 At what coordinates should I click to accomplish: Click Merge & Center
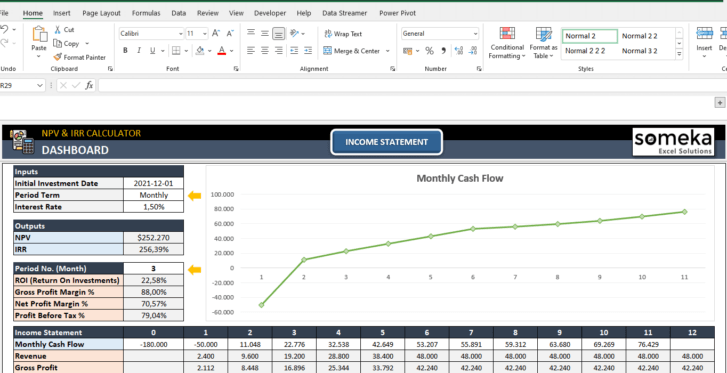pos(351,51)
